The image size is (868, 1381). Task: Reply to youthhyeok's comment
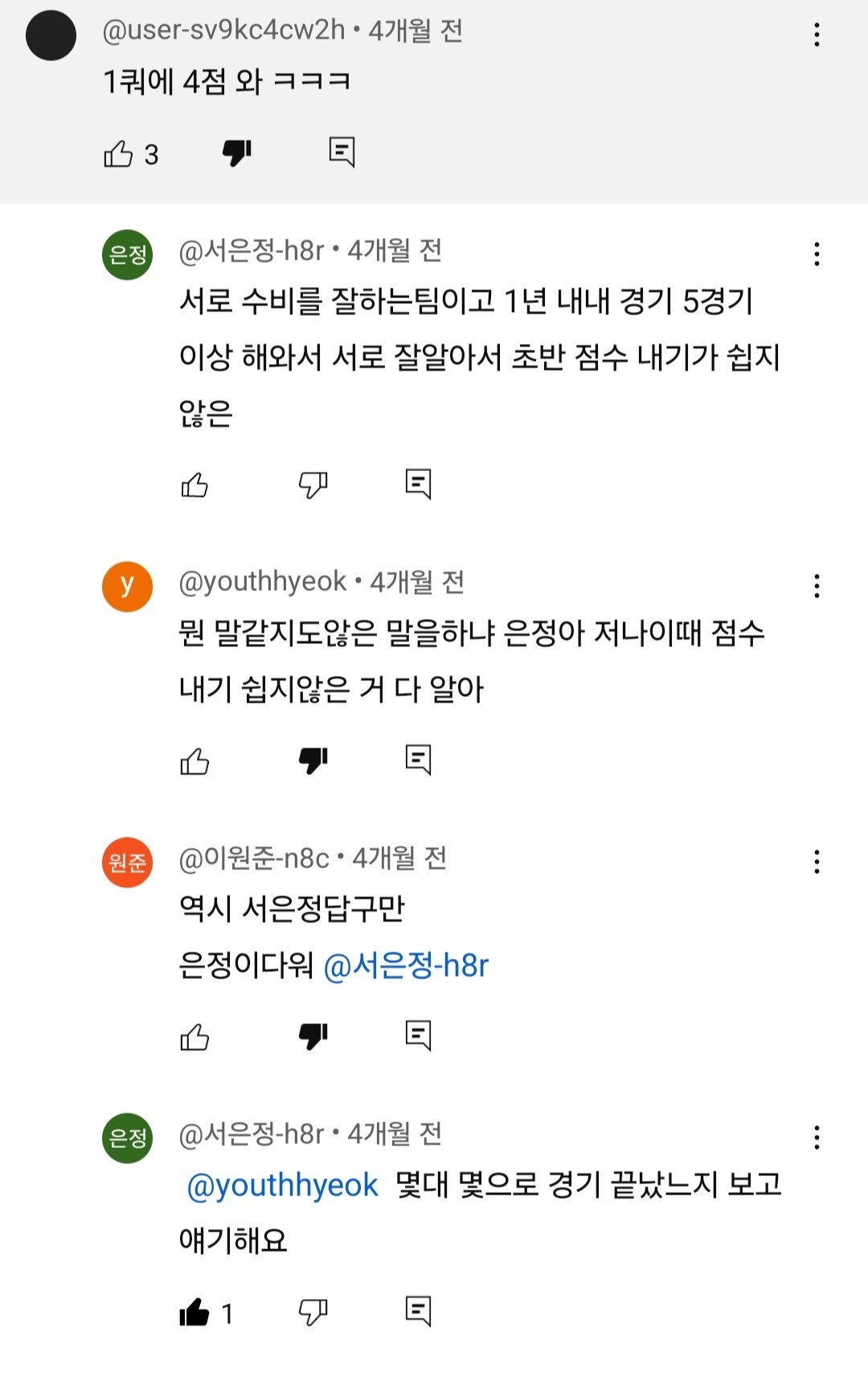pos(418,759)
